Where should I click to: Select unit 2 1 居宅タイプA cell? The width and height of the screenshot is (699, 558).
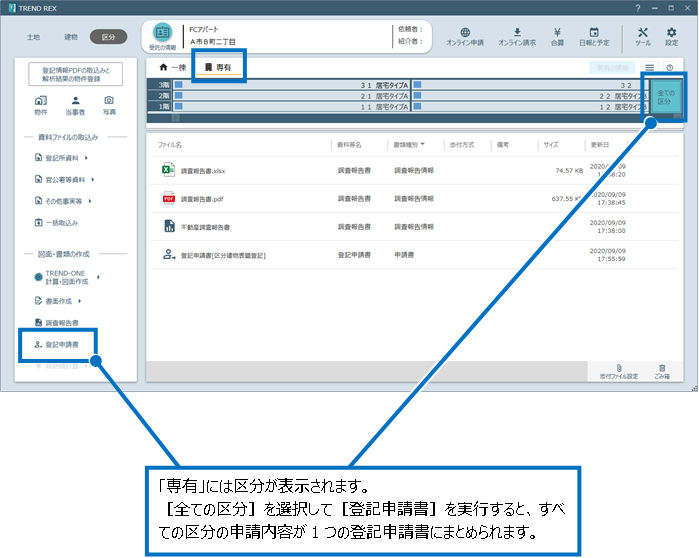pyautogui.click(x=292, y=95)
